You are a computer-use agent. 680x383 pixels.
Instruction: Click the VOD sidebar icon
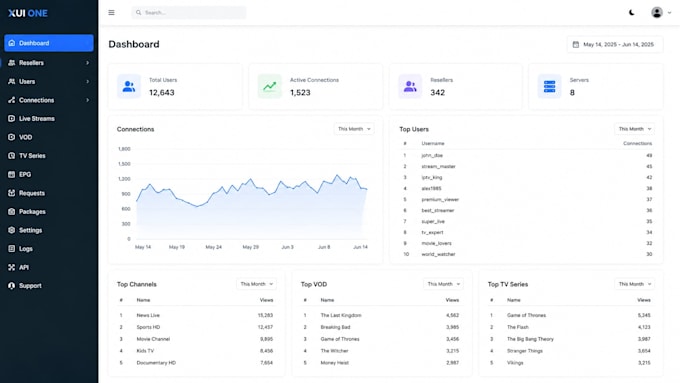(x=12, y=137)
